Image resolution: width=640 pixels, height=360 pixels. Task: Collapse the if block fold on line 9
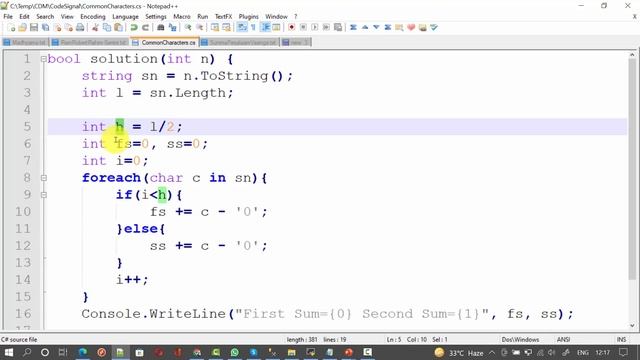point(44,195)
